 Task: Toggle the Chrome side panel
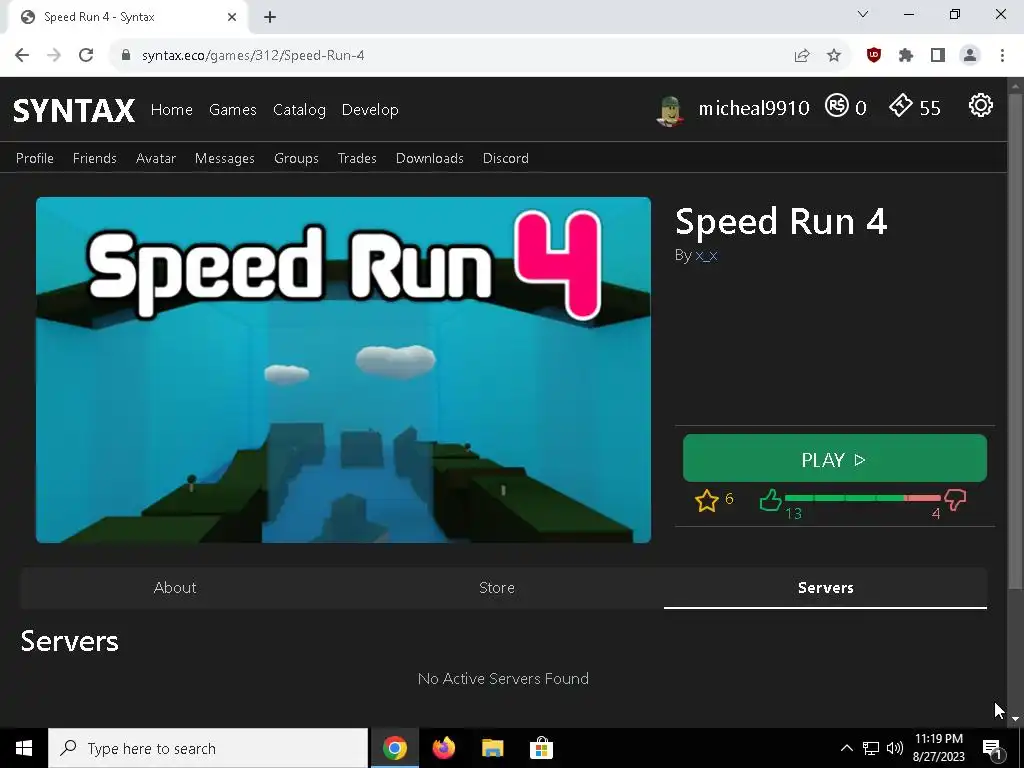(938, 56)
